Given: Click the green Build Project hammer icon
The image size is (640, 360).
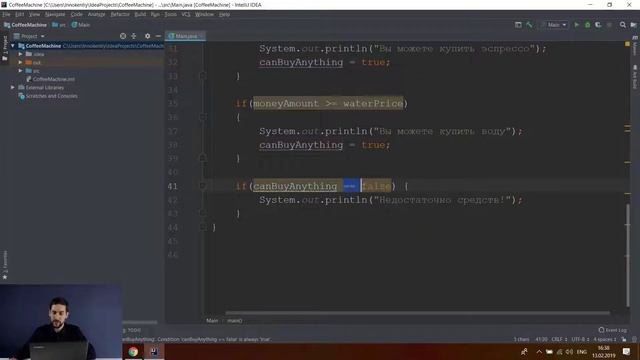Looking at the screenshot, I should pos(529,25).
